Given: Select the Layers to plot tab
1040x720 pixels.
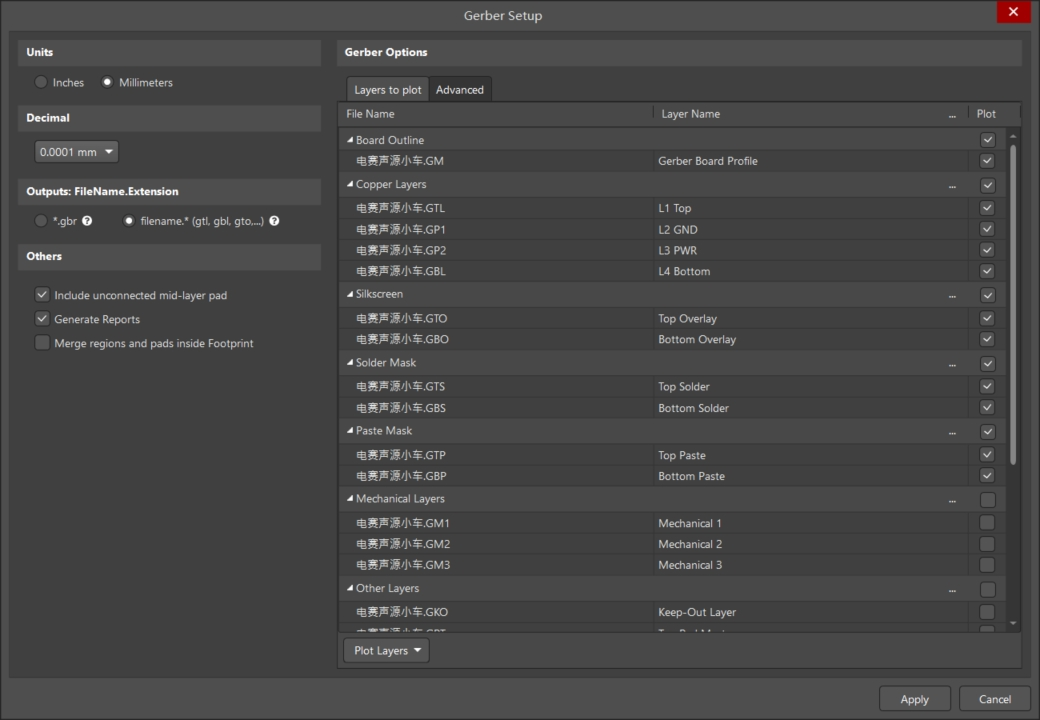Looking at the screenshot, I should click(x=388, y=90).
